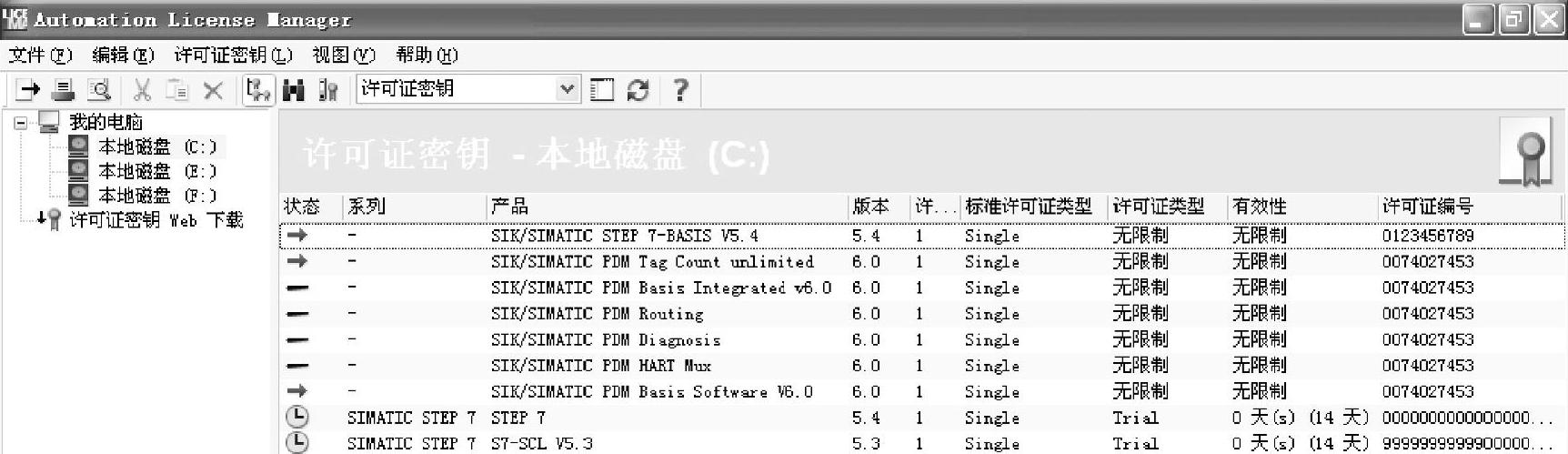Click the license certificate ribbon icon
This screenshot has height=454, width=1568.
[x=1525, y=153]
